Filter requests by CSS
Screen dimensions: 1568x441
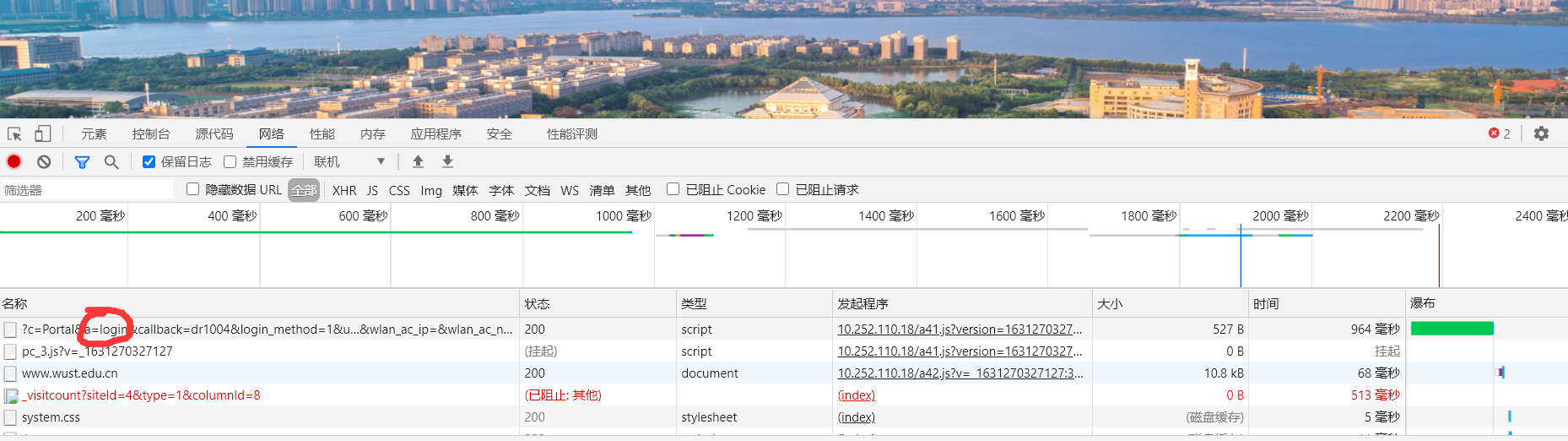coord(399,190)
